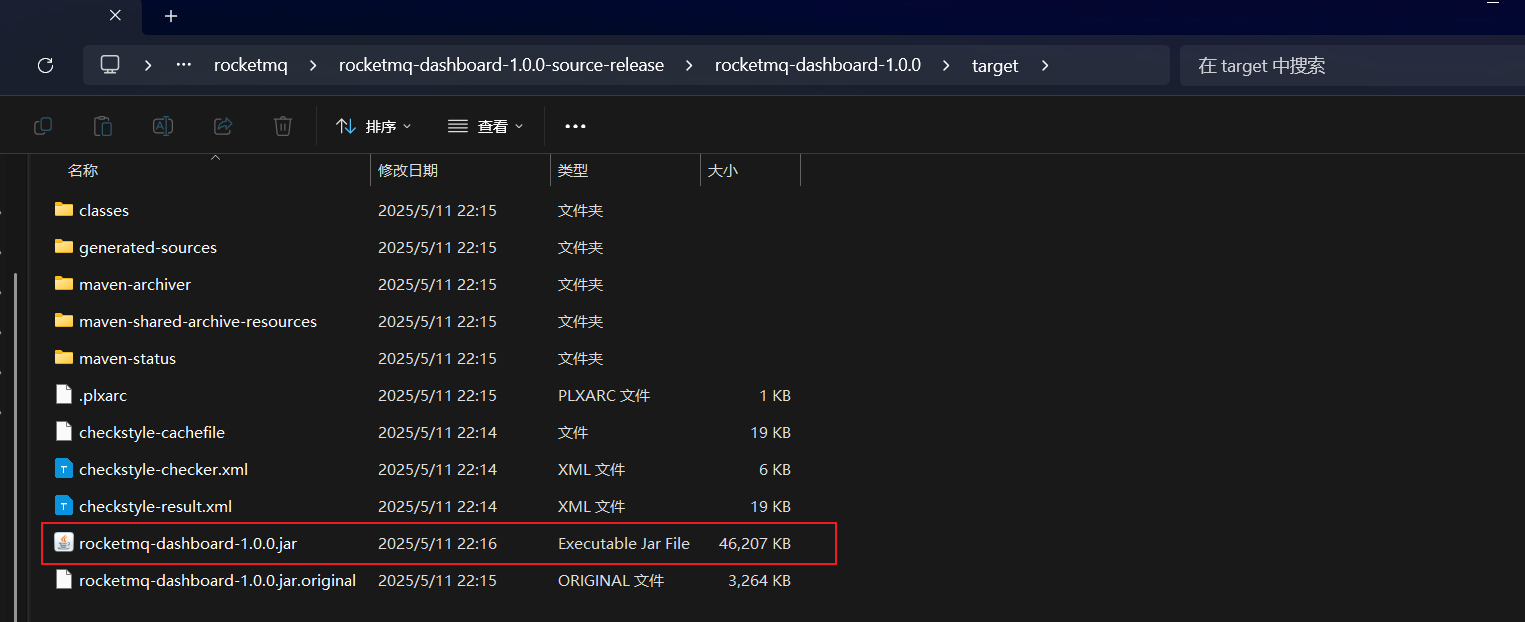Screen dimensions: 1525x622
Task: Click the maven-shared-archive-resources name
Action: pyautogui.click(x=198, y=322)
